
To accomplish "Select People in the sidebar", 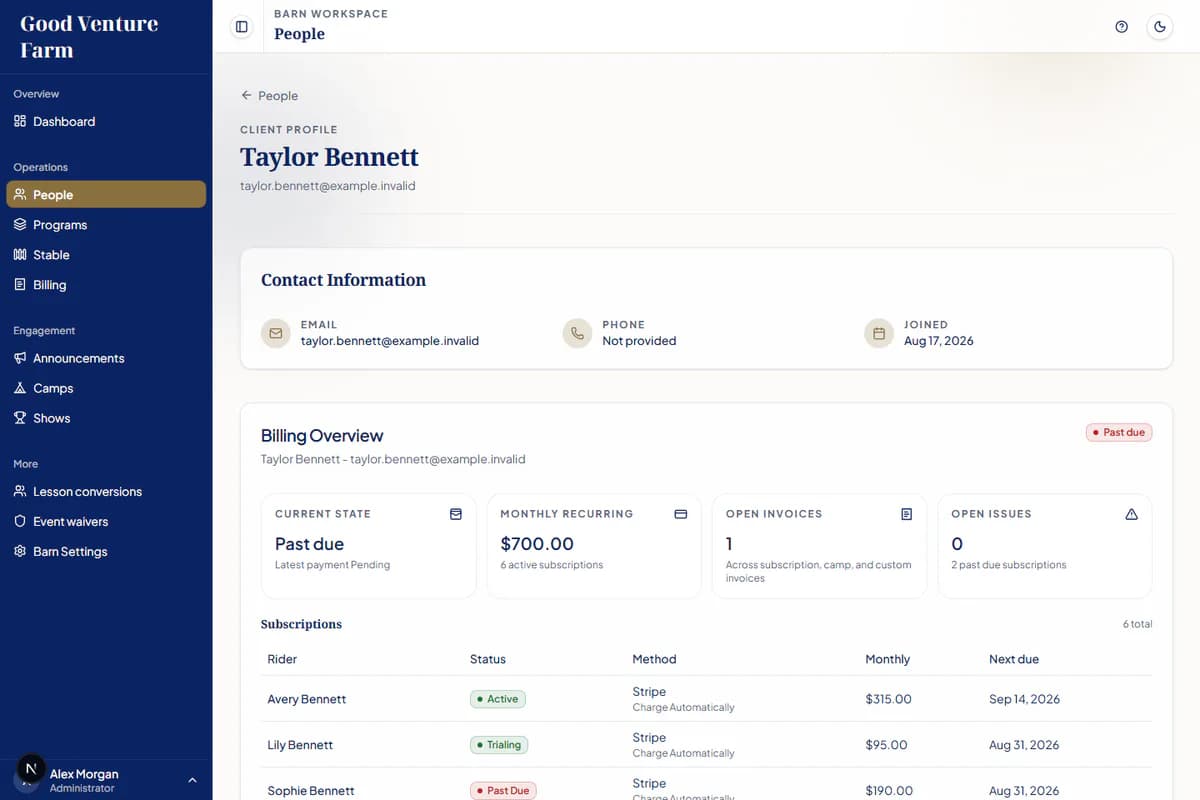I will tap(106, 194).
